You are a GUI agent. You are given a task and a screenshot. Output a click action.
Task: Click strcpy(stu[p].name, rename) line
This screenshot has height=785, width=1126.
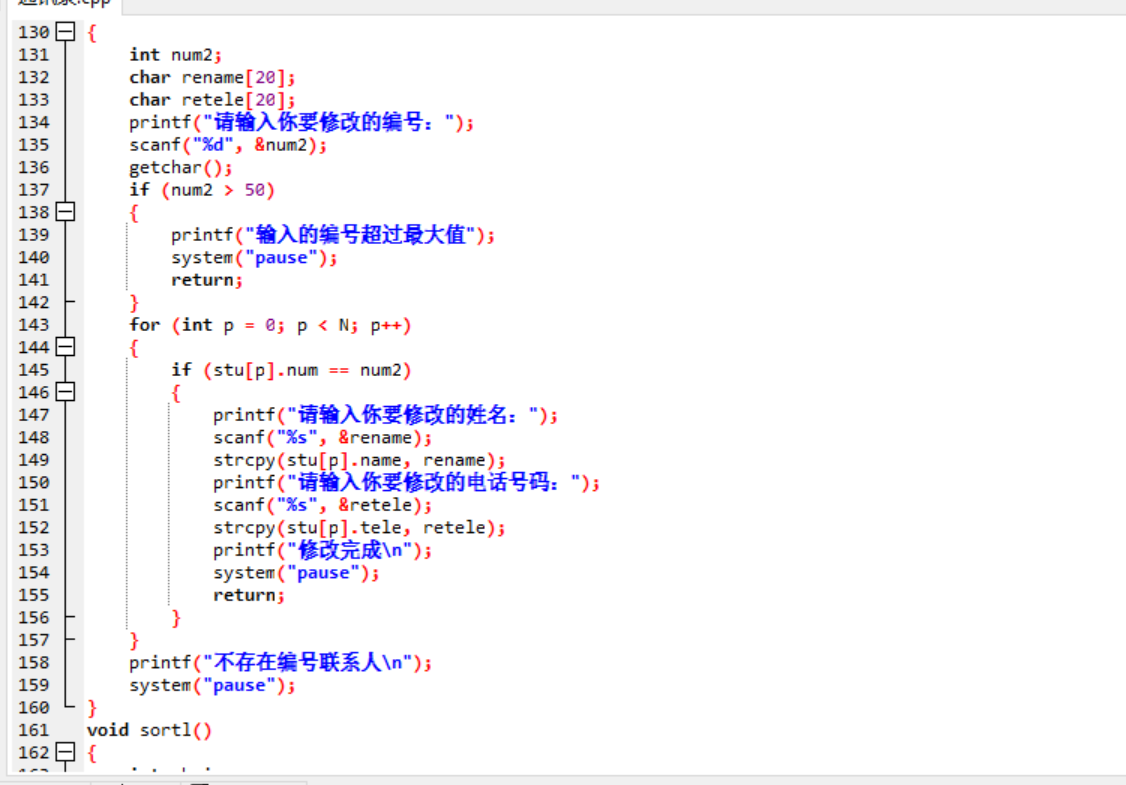359,460
